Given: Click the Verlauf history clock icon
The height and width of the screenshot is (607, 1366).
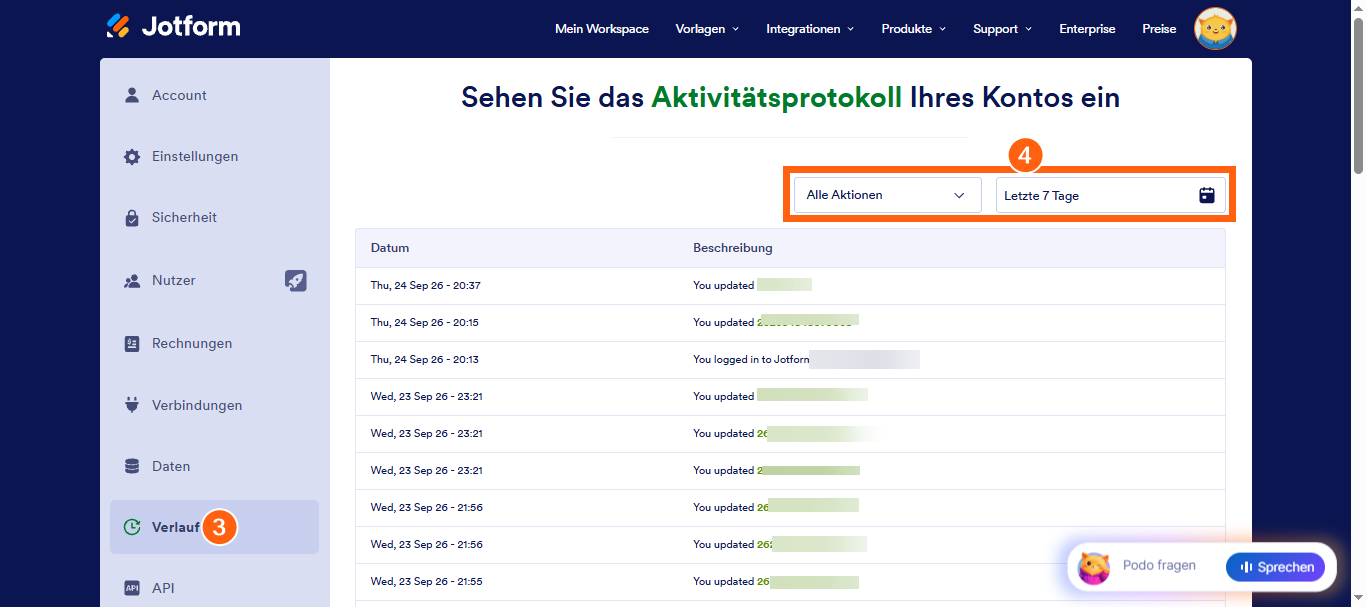Looking at the screenshot, I should coord(131,527).
